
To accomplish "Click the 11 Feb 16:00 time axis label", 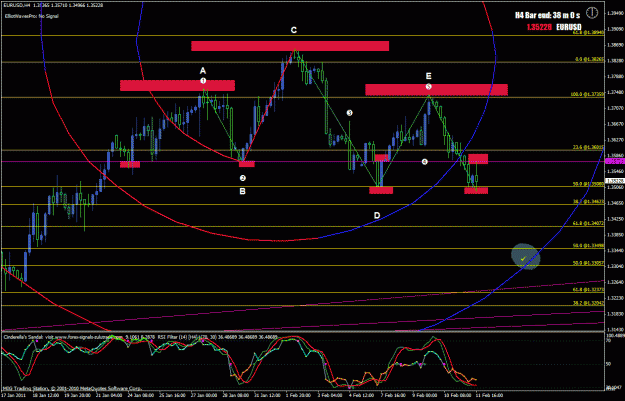I will pyautogui.click(x=489, y=395).
